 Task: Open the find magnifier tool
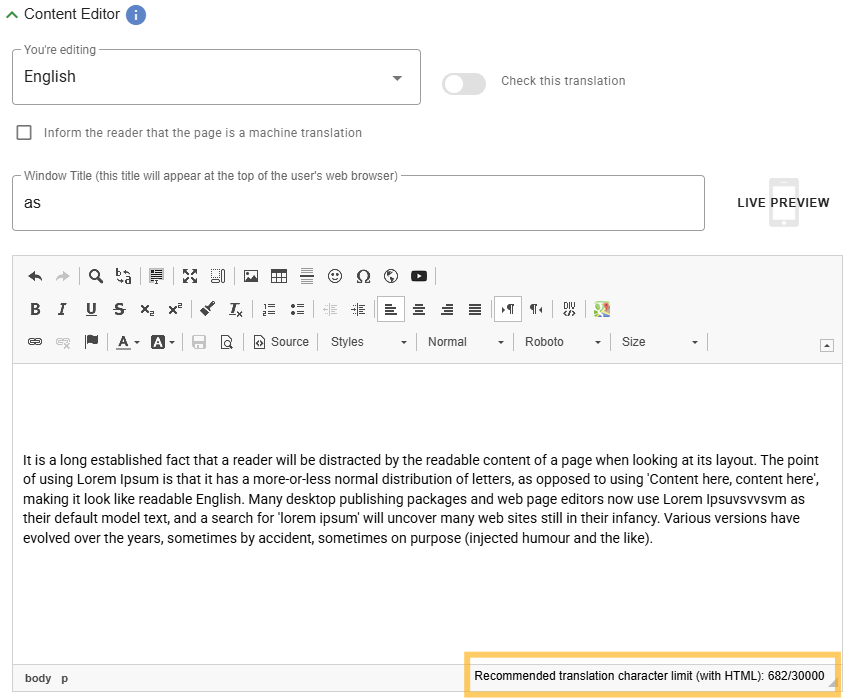pyautogui.click(x=96, y=277)
